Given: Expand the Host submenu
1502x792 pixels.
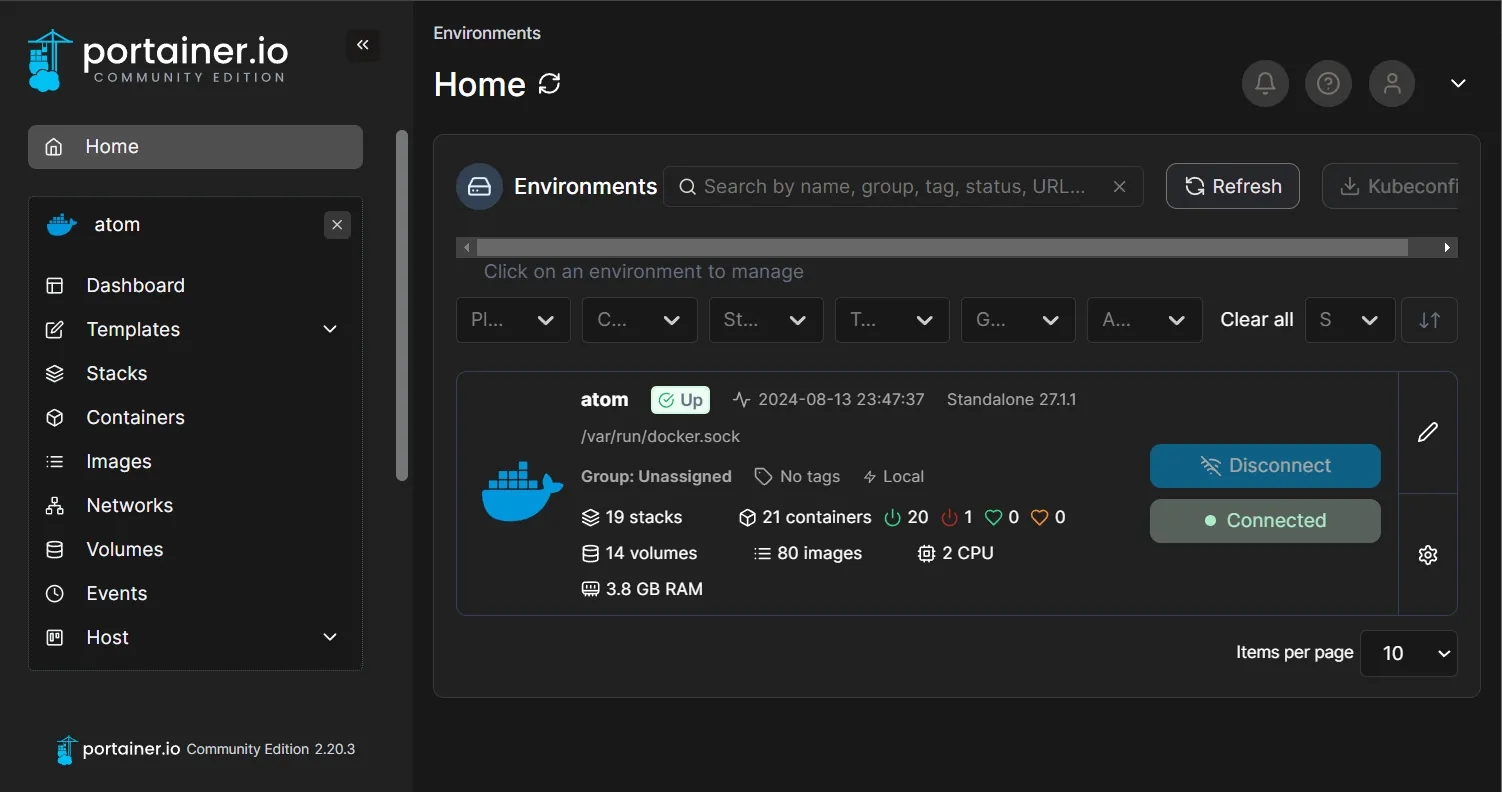Looking at the screenshot, I should click(330, 637).
